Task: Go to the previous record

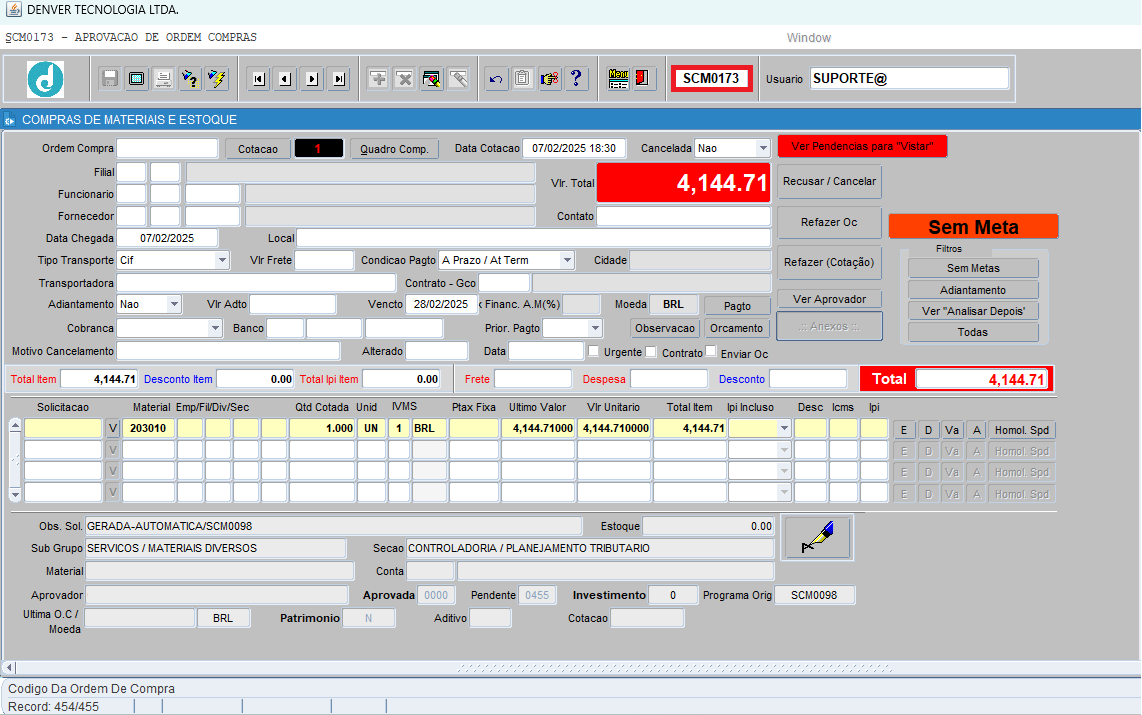Action: pos(286,79)
